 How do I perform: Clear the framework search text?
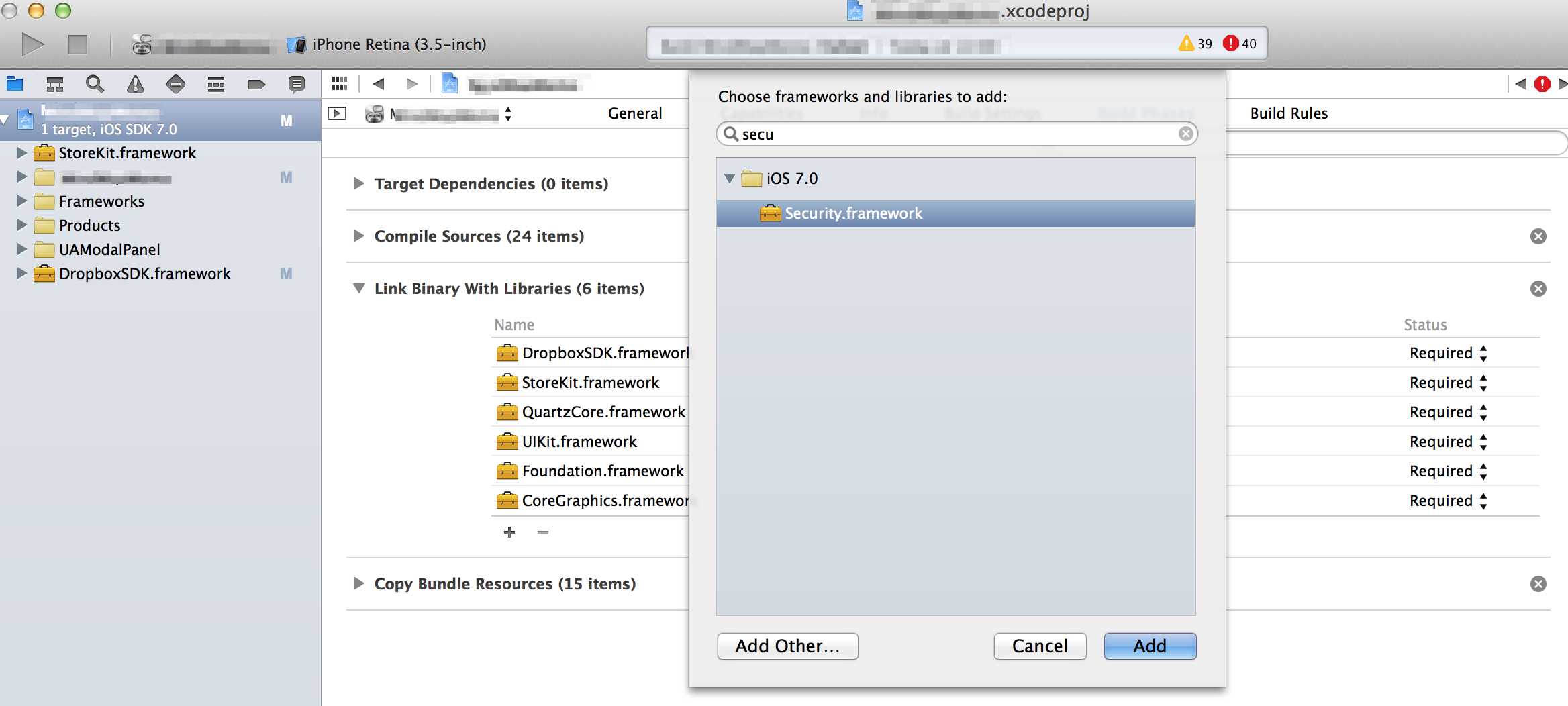point(1186,134)
